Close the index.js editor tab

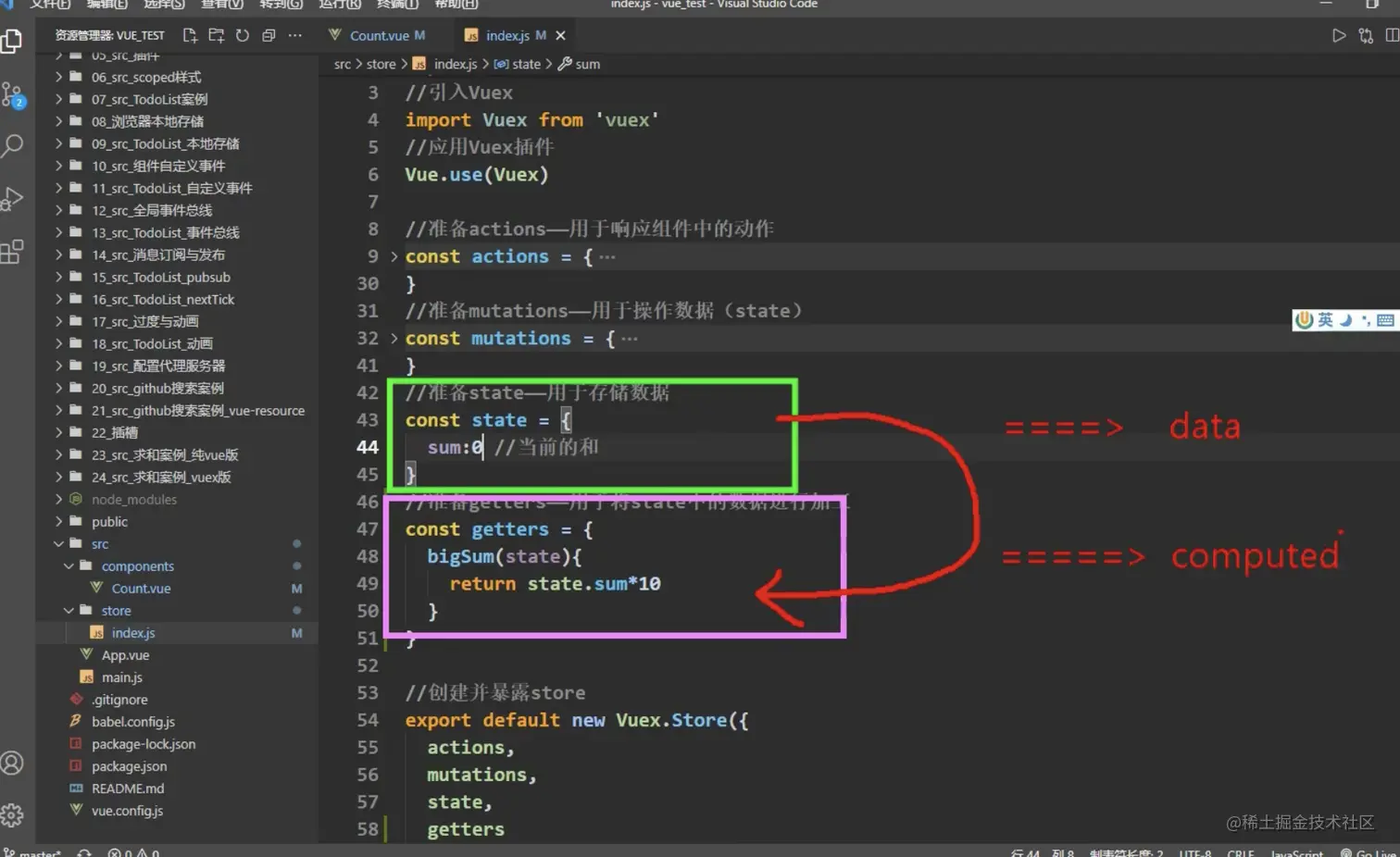pyautogui.click(x=560, y=35)
